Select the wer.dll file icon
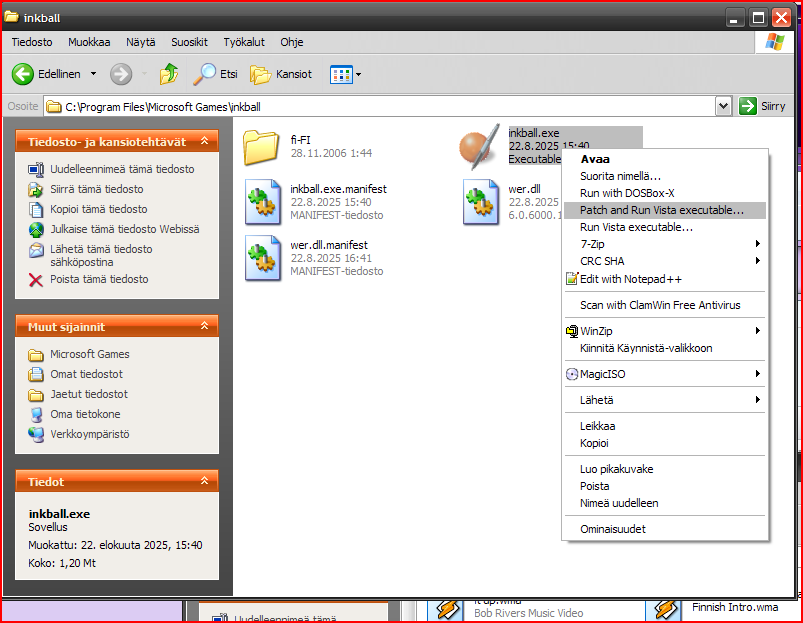Viewport: 803px width, 623px height. point(480,202)
